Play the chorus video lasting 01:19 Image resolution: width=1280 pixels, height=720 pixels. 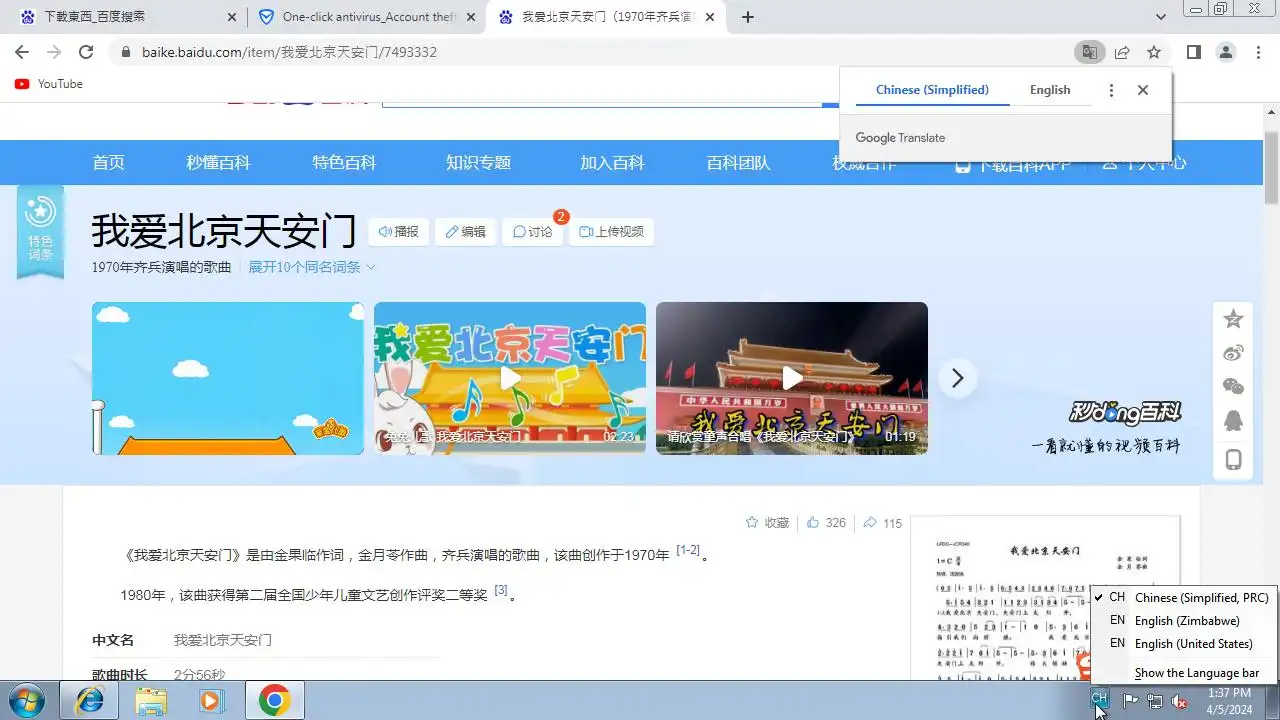click(x=792, y=378)
